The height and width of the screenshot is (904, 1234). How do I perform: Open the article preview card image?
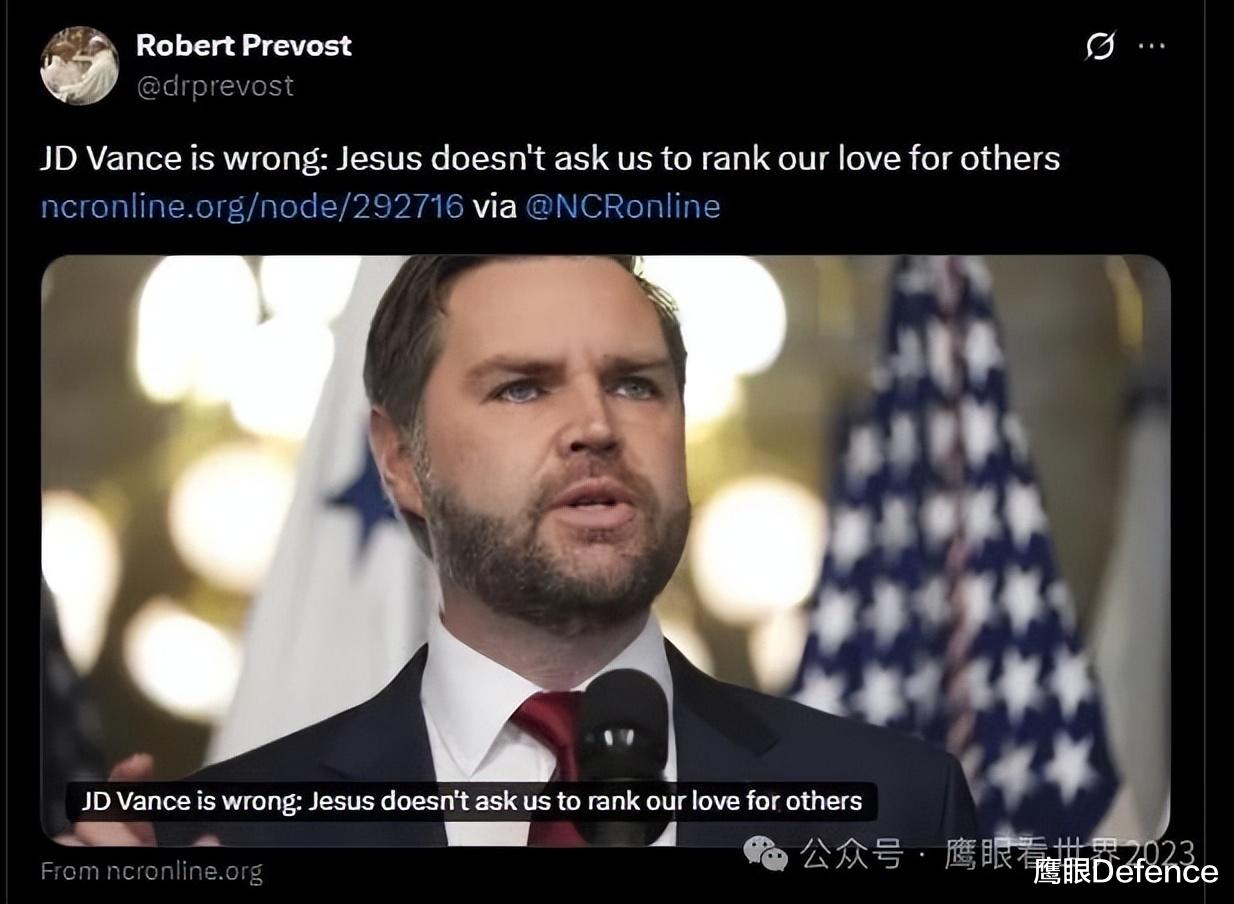coord(605,550)
